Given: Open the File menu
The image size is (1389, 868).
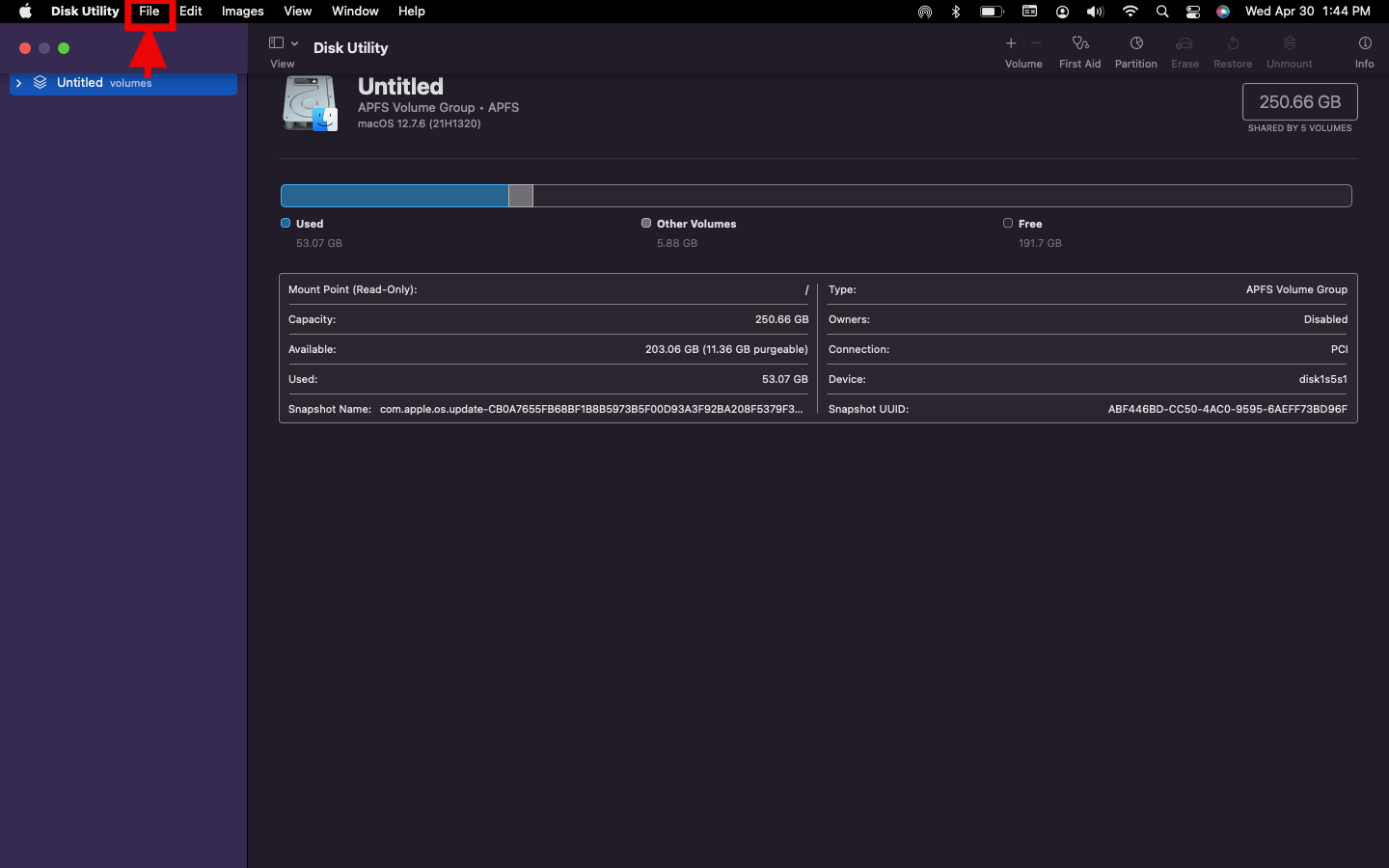Looking at the screenshot, I should [x=150, y=12].
